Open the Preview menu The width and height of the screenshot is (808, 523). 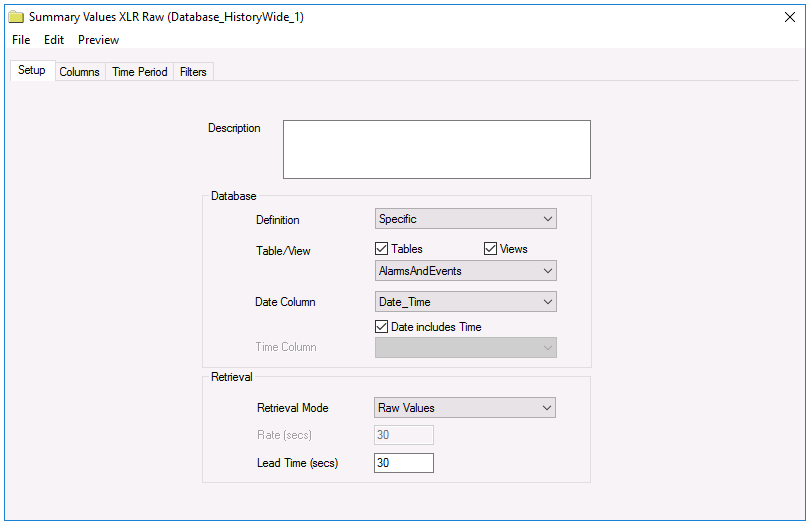pos(98,40)
